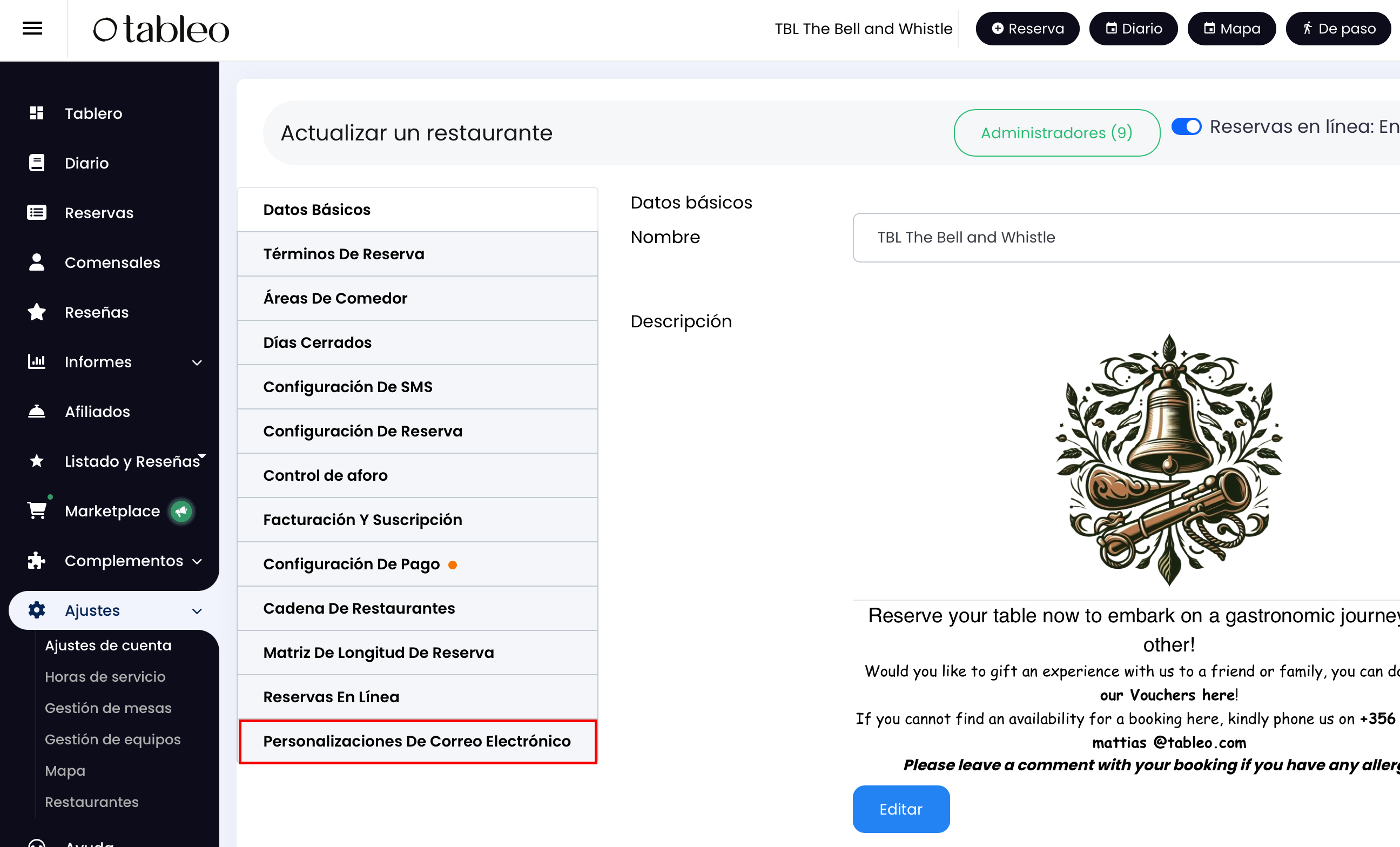Expand the Complementos dropdown chevron
This screenshot has width=1400, height=847.
pos(197,561)
